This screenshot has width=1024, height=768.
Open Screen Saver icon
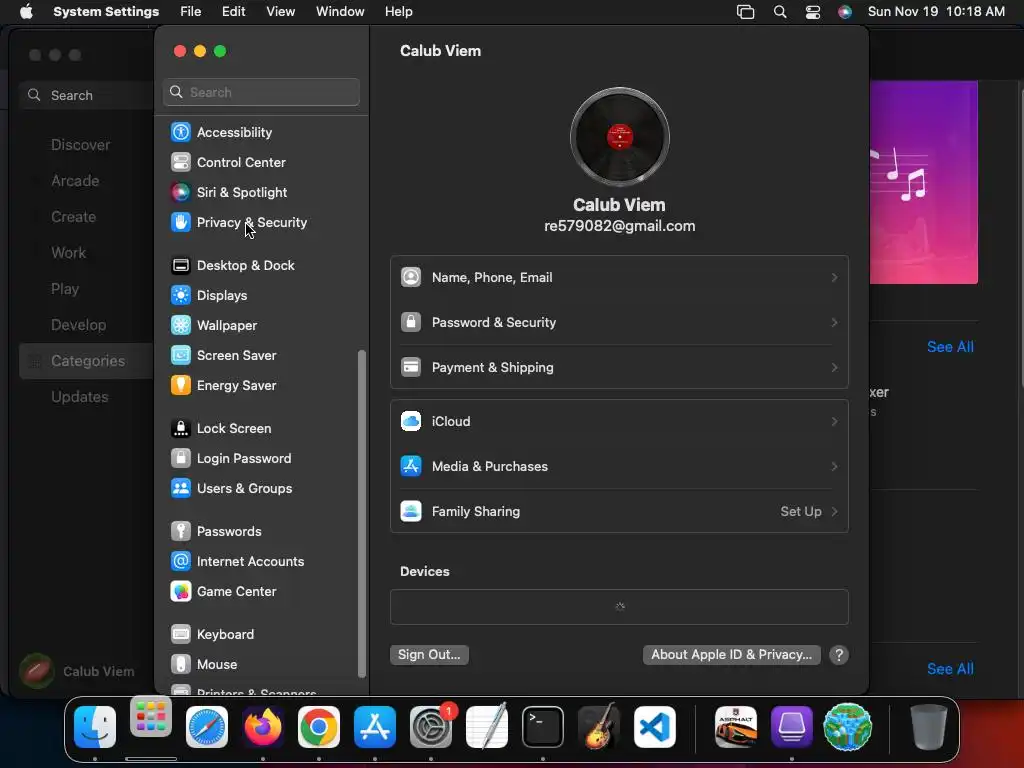click(x=181, y=355)
